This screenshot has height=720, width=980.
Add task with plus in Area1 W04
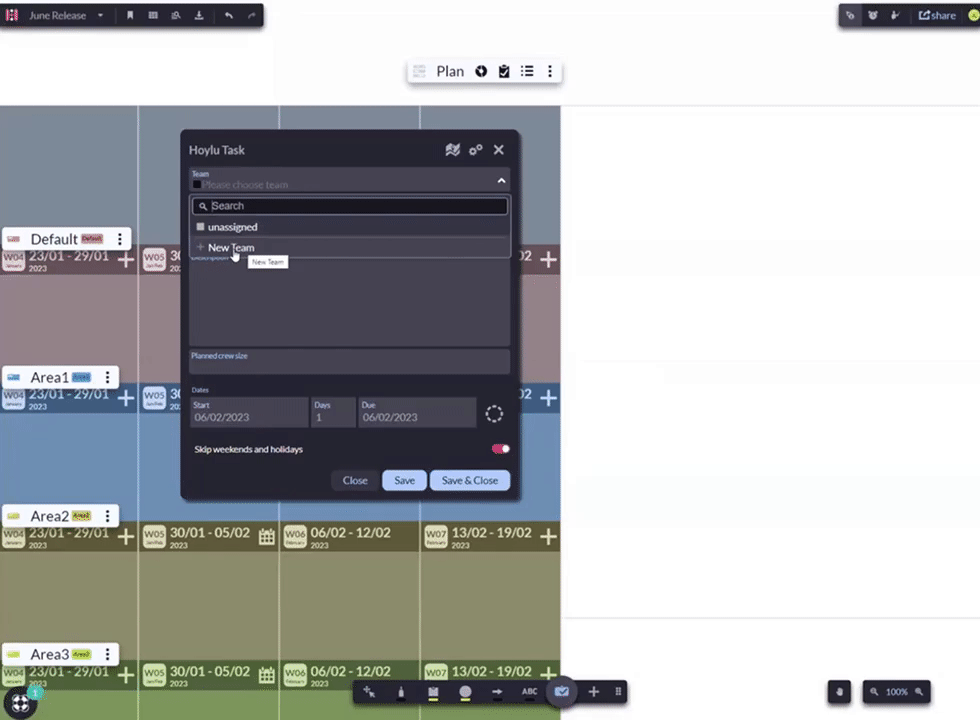126,398
